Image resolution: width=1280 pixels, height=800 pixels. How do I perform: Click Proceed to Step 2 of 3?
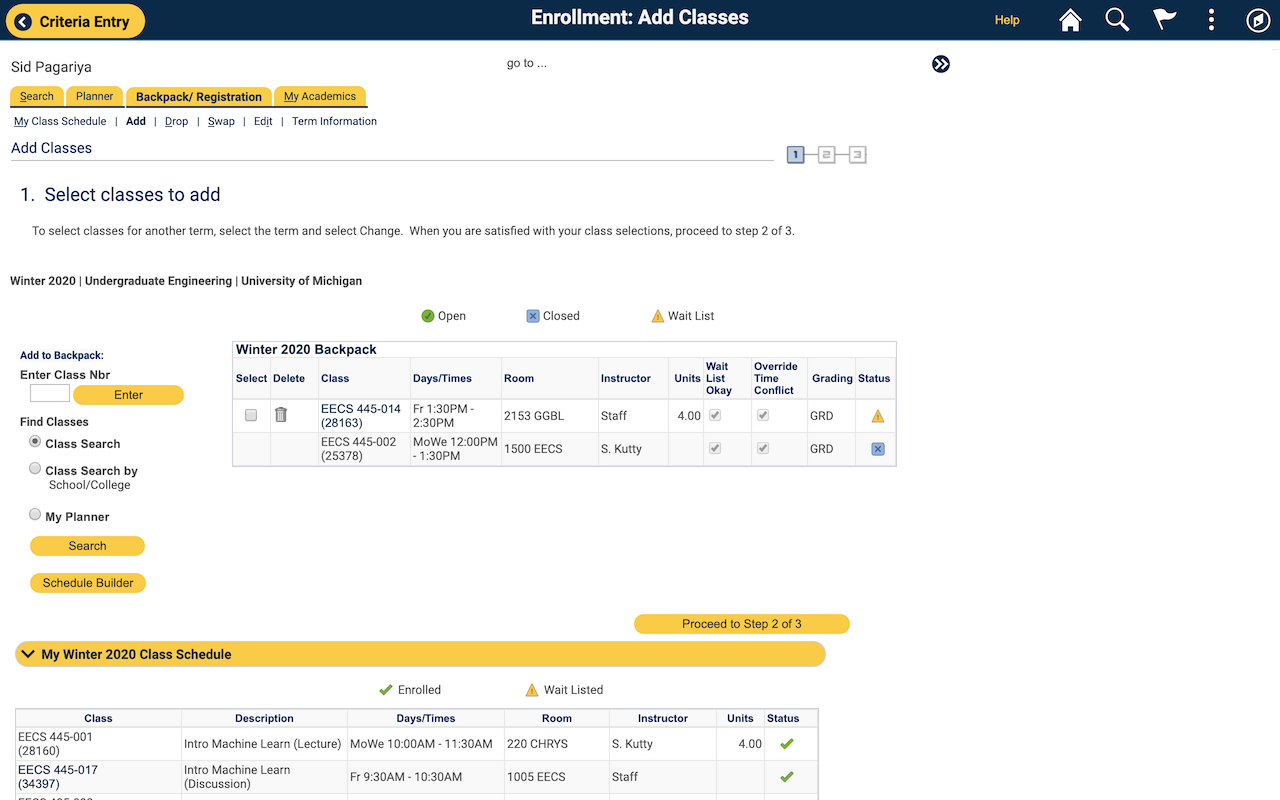tap(742, 624)
